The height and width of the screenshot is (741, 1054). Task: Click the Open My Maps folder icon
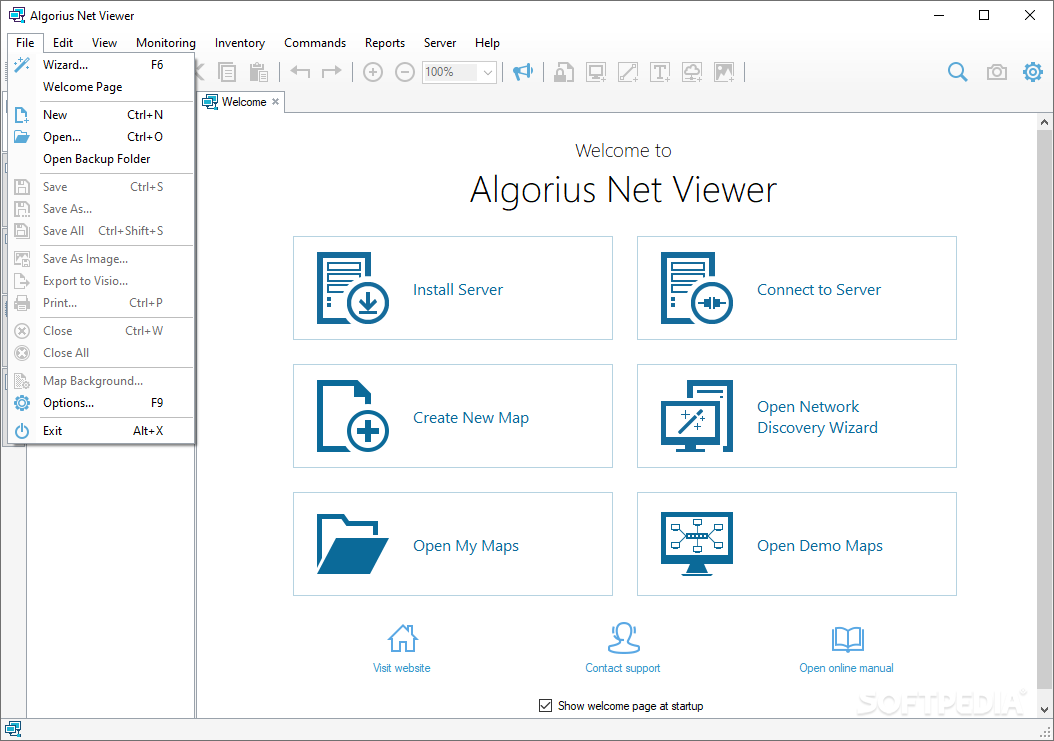[352, 544]
